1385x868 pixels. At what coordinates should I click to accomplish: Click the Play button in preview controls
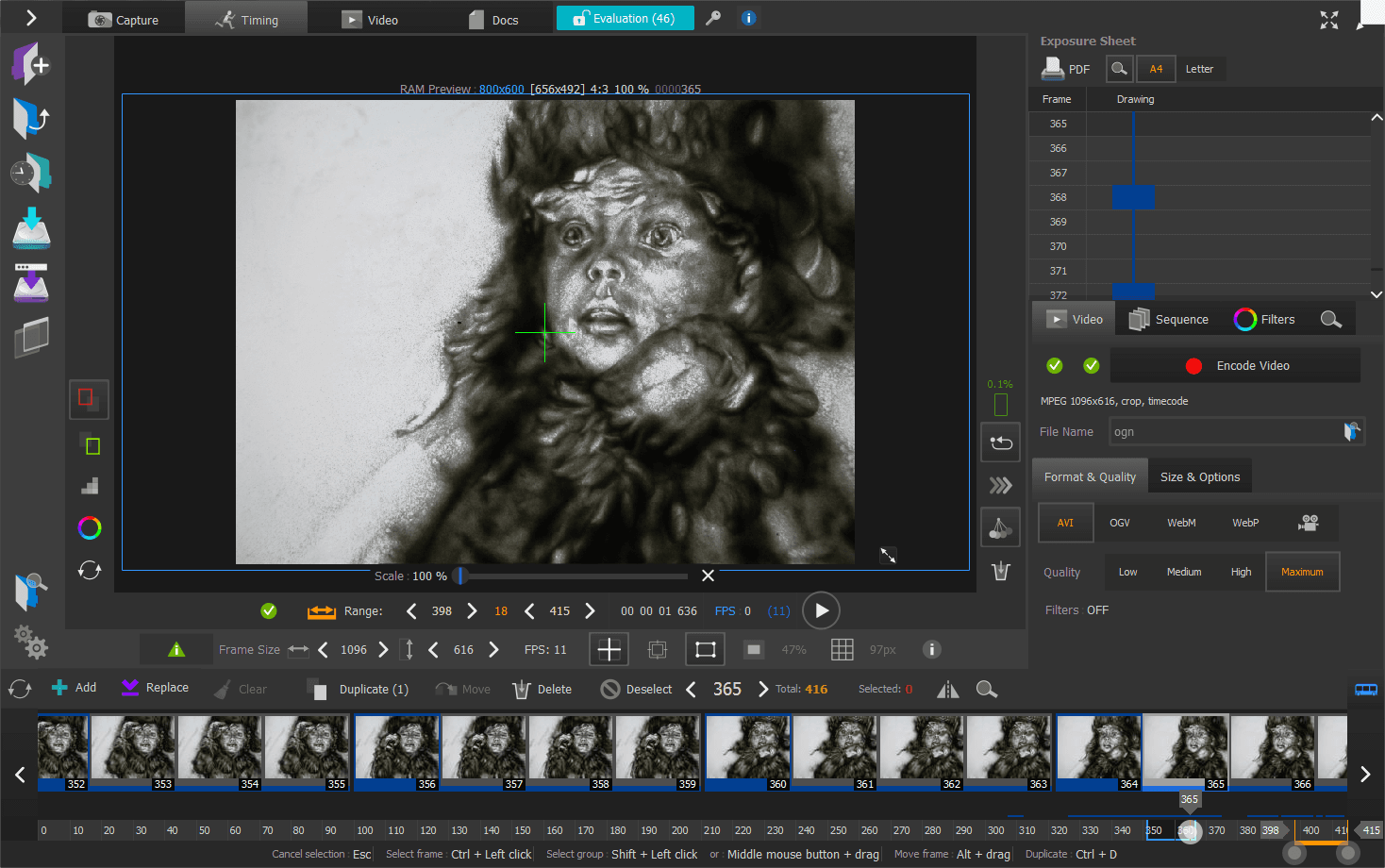point(821,610)
